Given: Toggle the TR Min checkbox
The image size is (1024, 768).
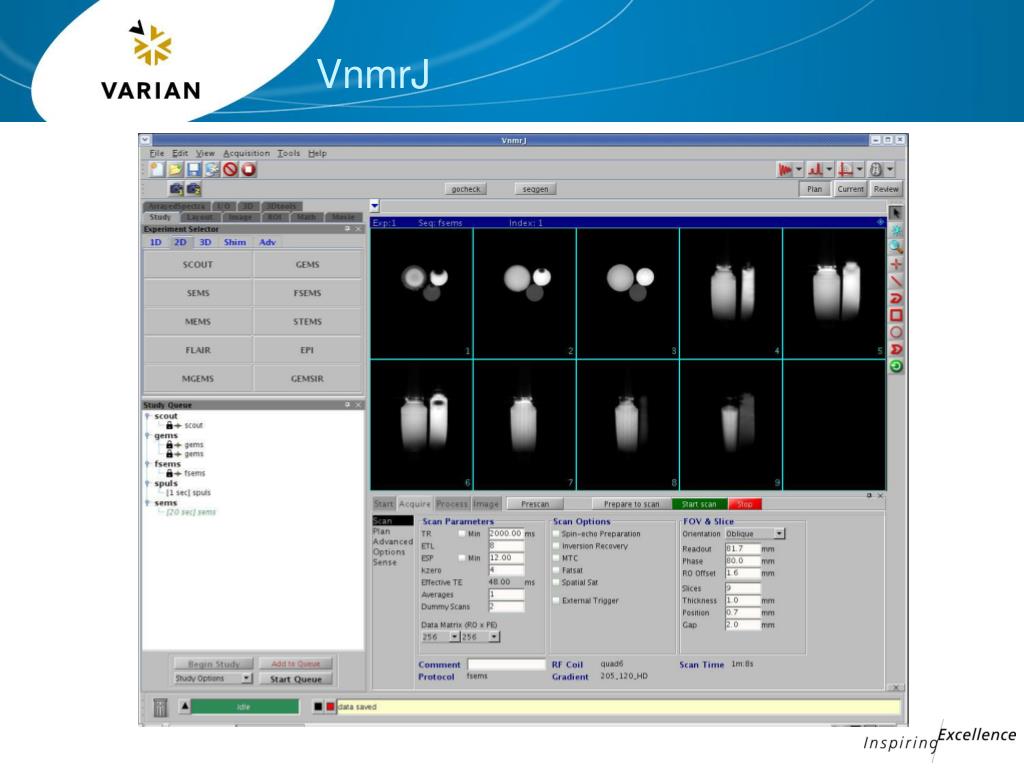Looking at the screenshot, I should 462,534.
